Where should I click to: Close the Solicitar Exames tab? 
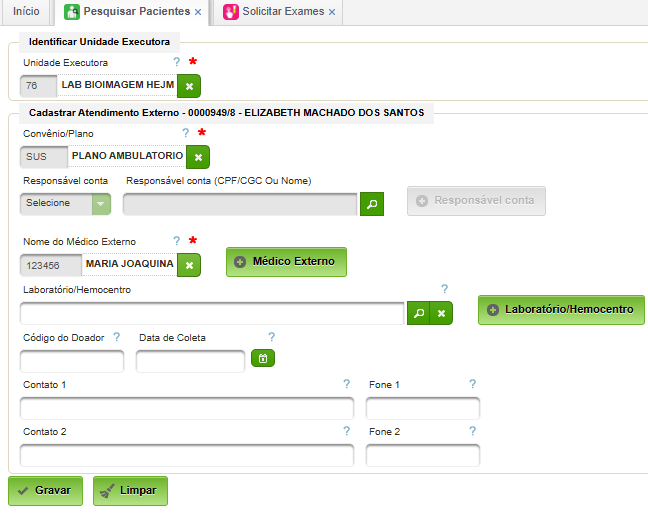coord(332,12)
